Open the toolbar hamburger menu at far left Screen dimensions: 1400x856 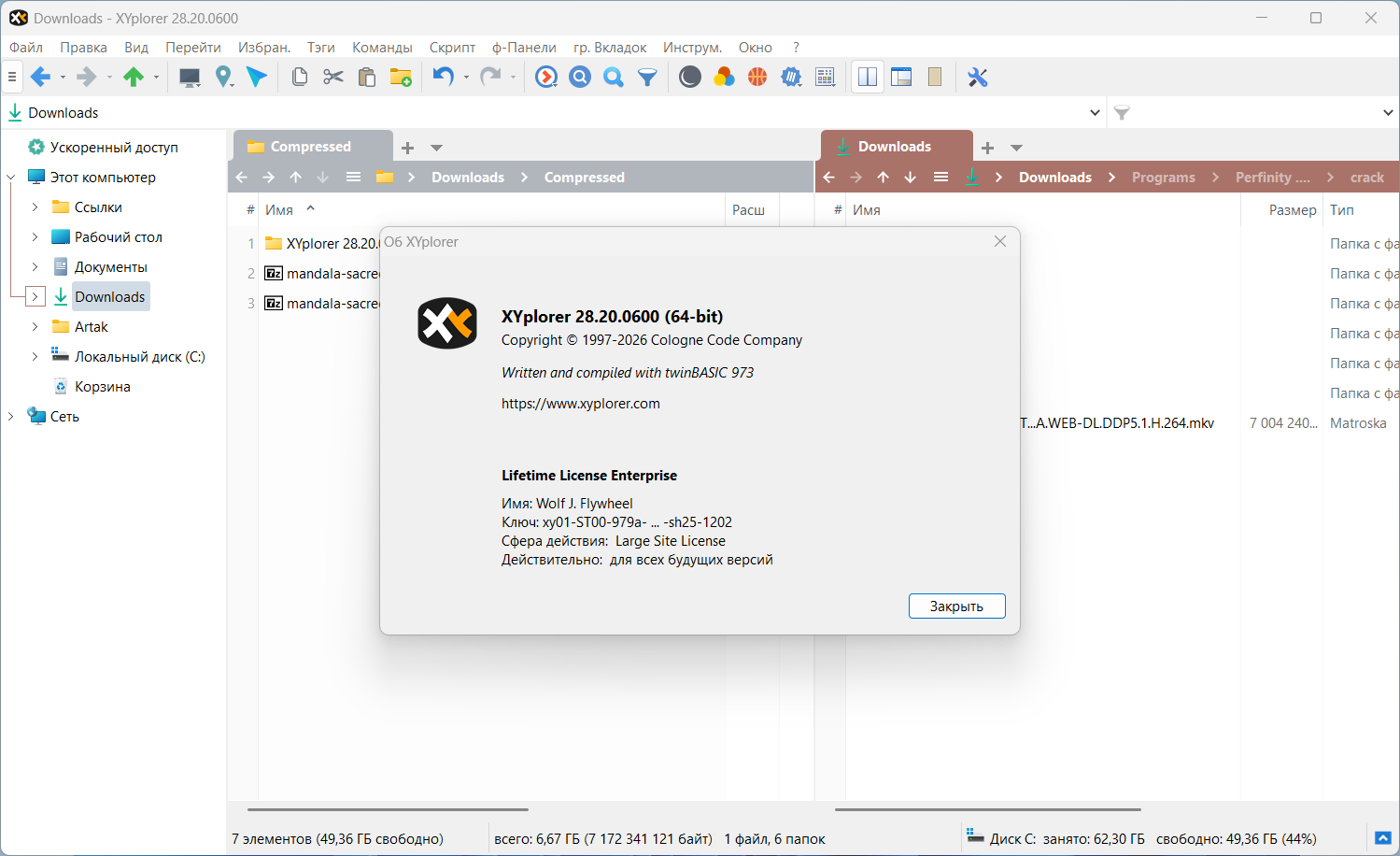click(12, 78)
